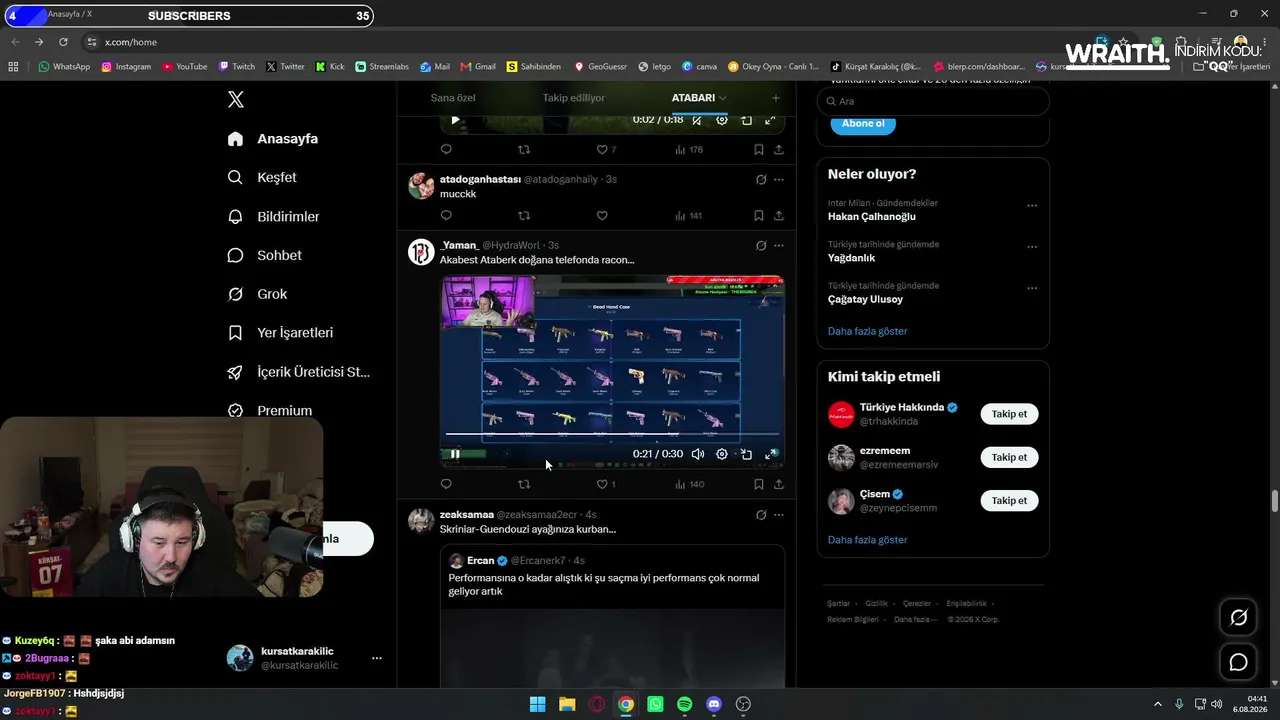Show more trends under Neler oluyor
The image size is (1280, 720).
click(x=867, y=331)
